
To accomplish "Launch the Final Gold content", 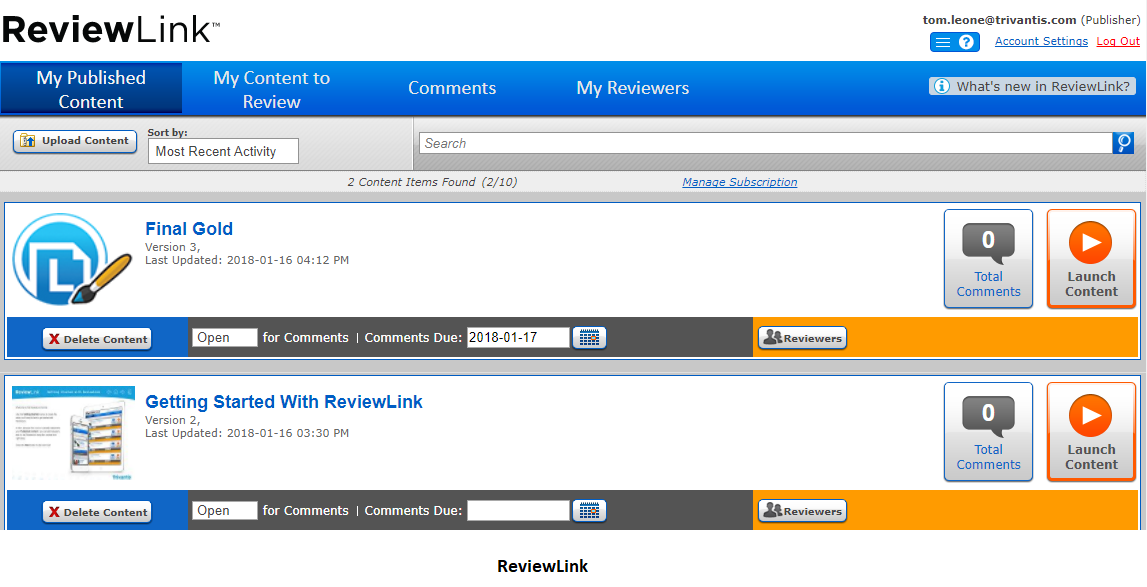I will (1091, 258).
